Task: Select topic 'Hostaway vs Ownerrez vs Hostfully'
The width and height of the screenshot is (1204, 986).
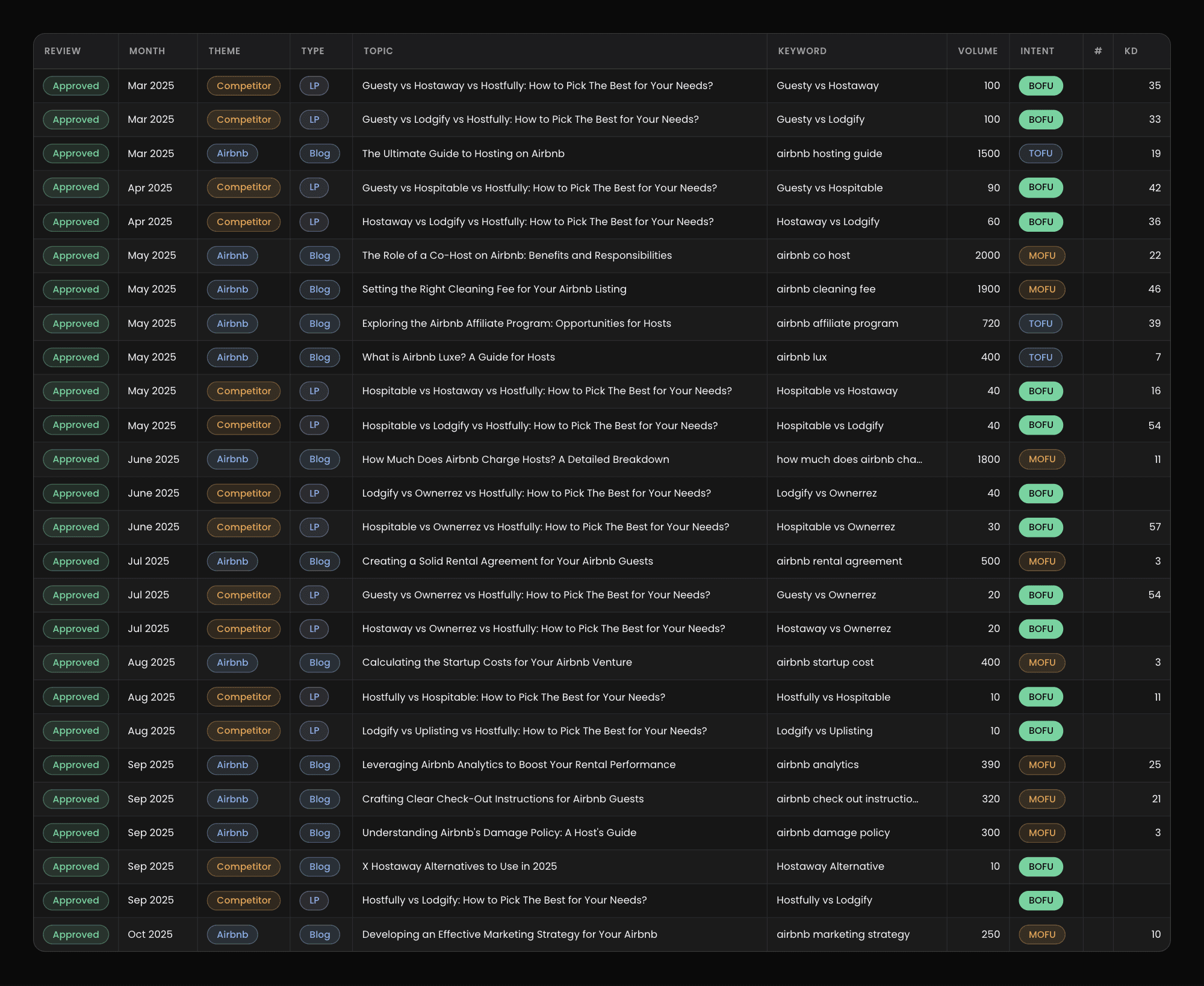Action: tap(544, 628)
